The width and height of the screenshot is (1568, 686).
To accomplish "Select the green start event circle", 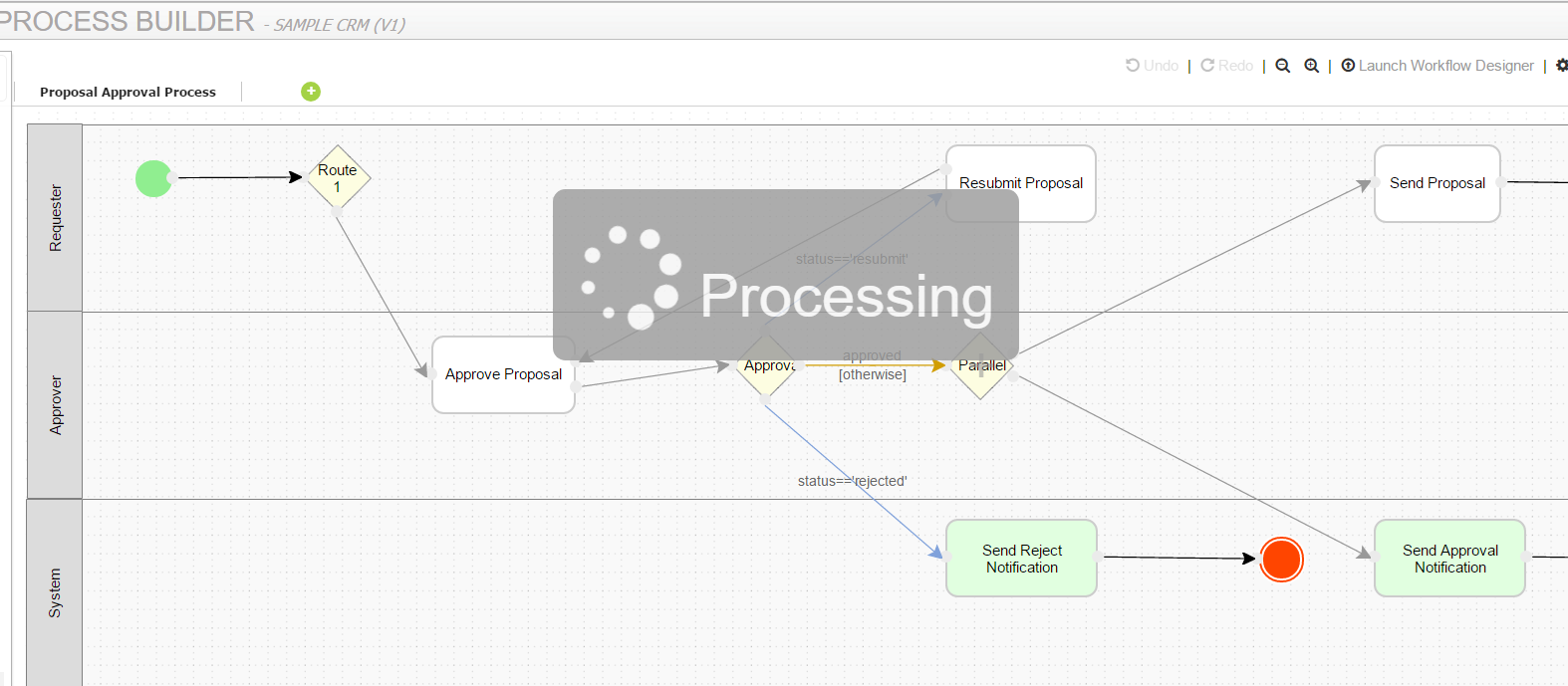I will click(x=153, y=179).
